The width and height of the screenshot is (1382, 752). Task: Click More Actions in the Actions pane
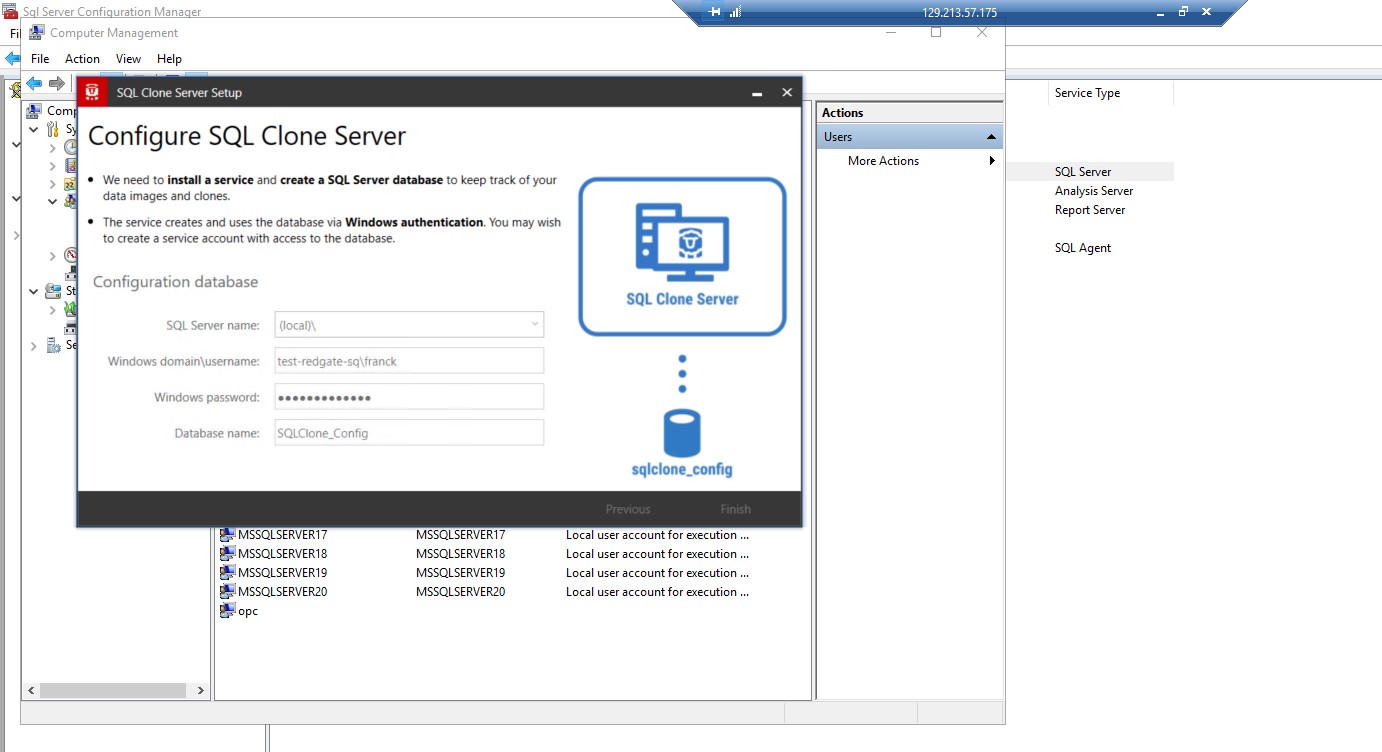[883, 161]
